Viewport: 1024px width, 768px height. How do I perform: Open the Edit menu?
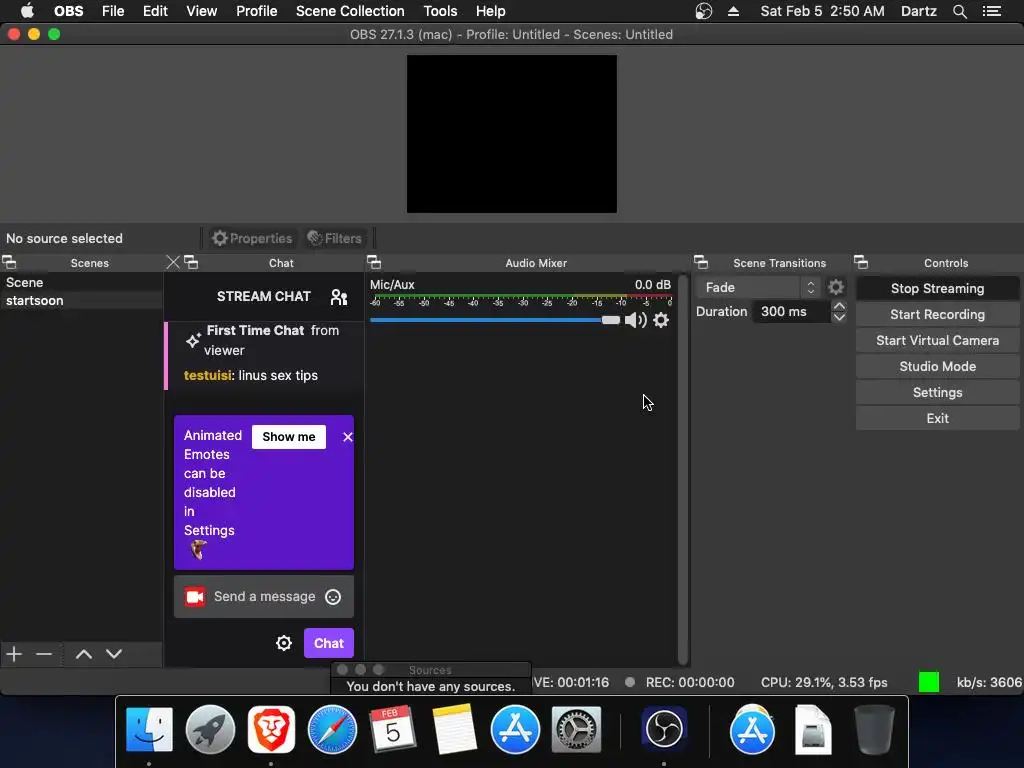point(155,11)
